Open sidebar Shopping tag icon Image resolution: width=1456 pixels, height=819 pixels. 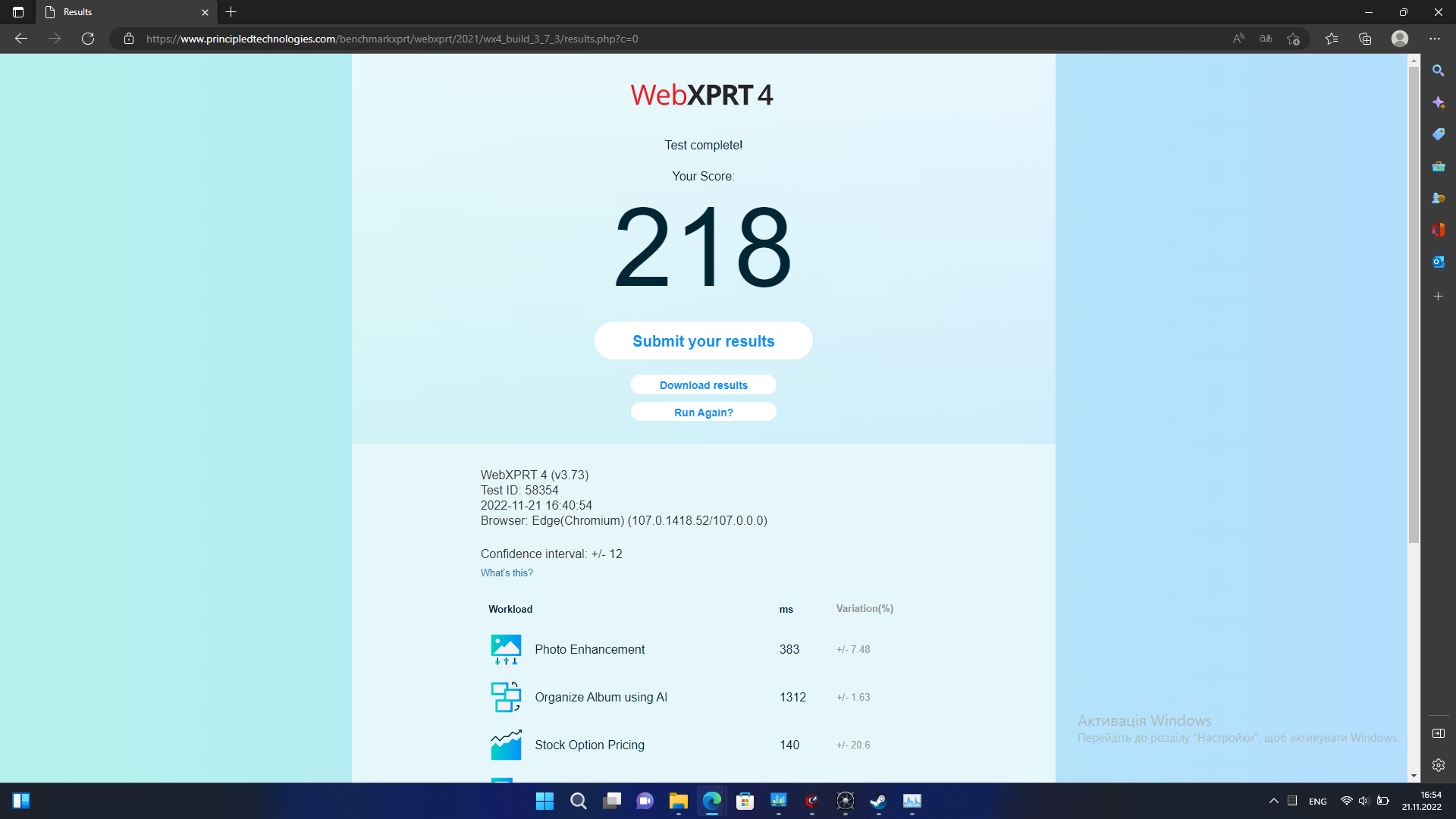tap(1439, 134)
